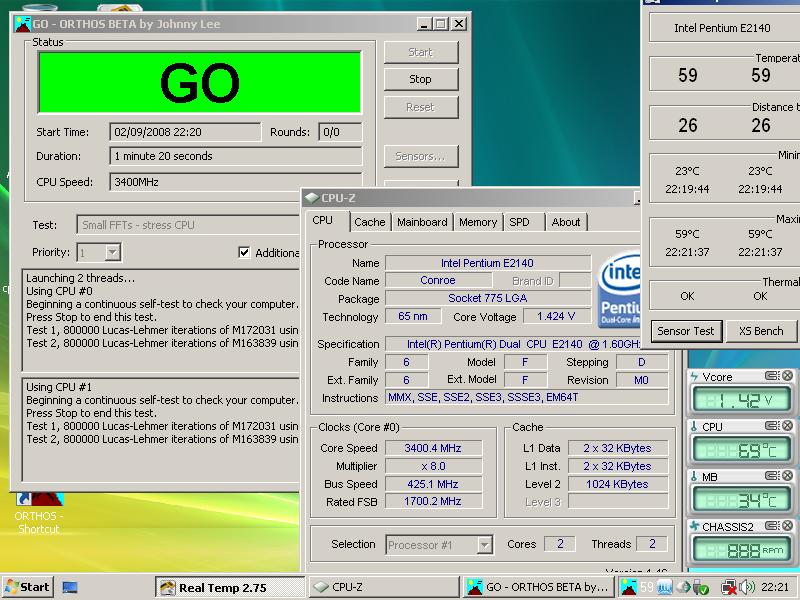Open the Windows Start menu

click(x=27, y=587)
